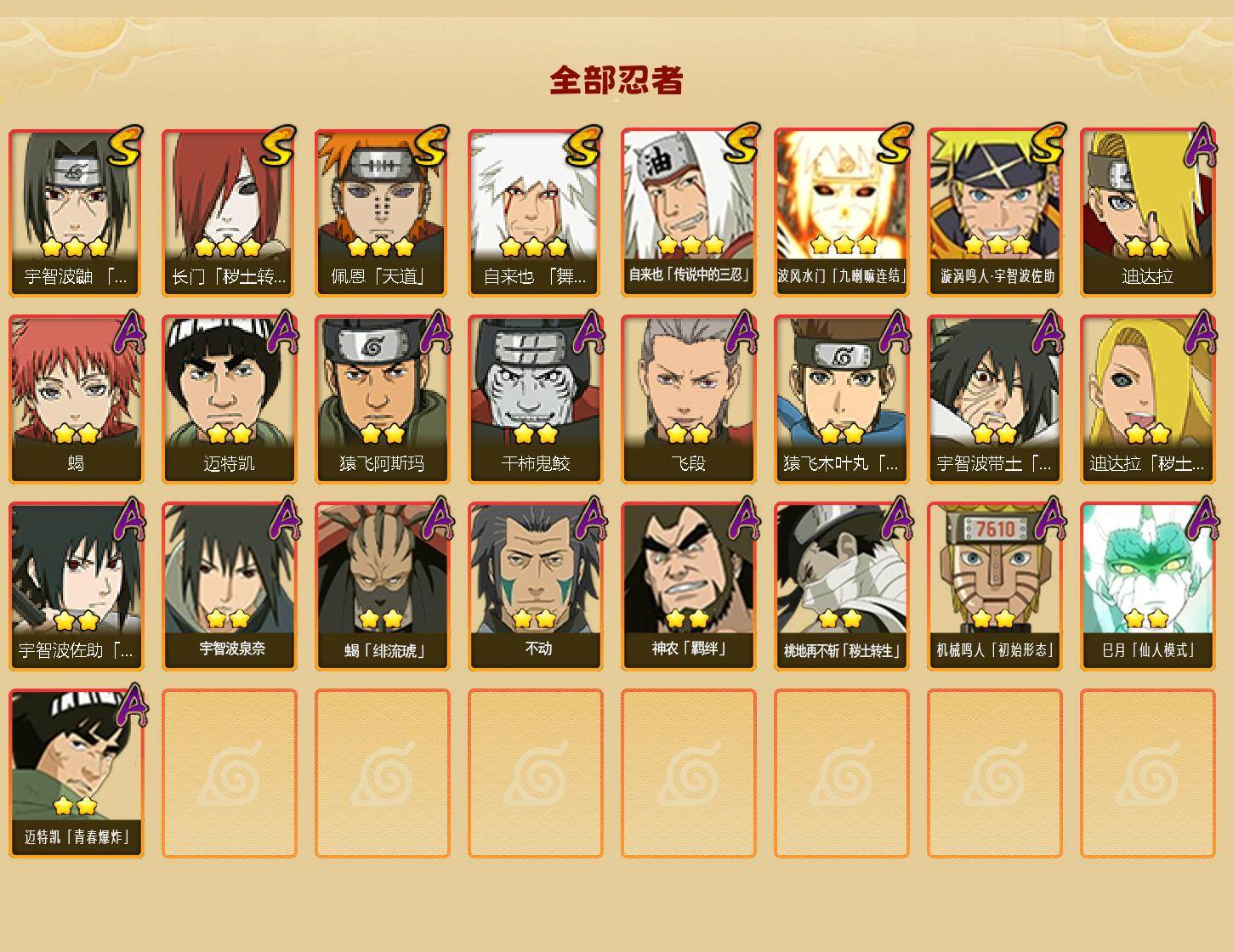Select the 宇智波泉奈 character card
1233x952 pixels.
[229, 586]
